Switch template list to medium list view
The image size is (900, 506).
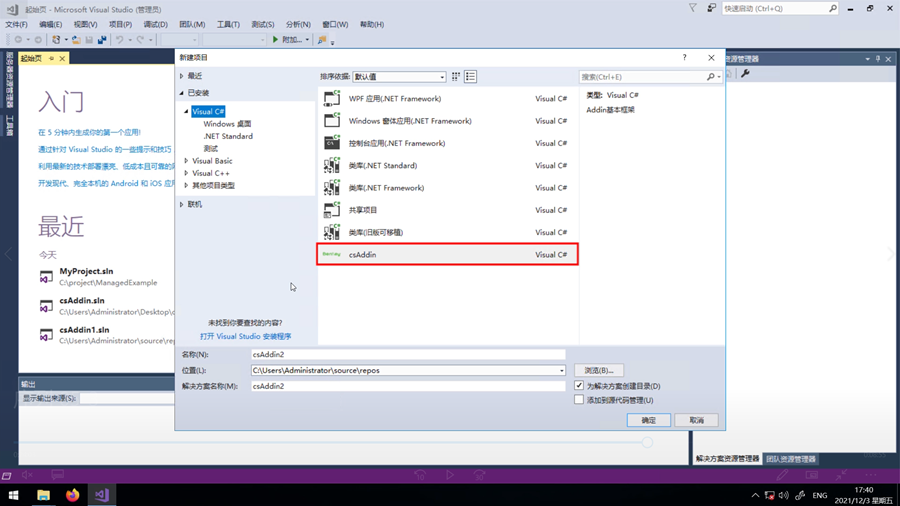(x=471, y=76)
